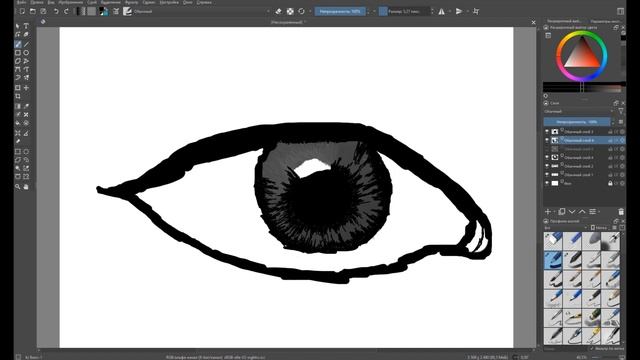Toggle eraser mode in the toolbar
The height and width of the screenshot is (360, 640).
(278, 11)
